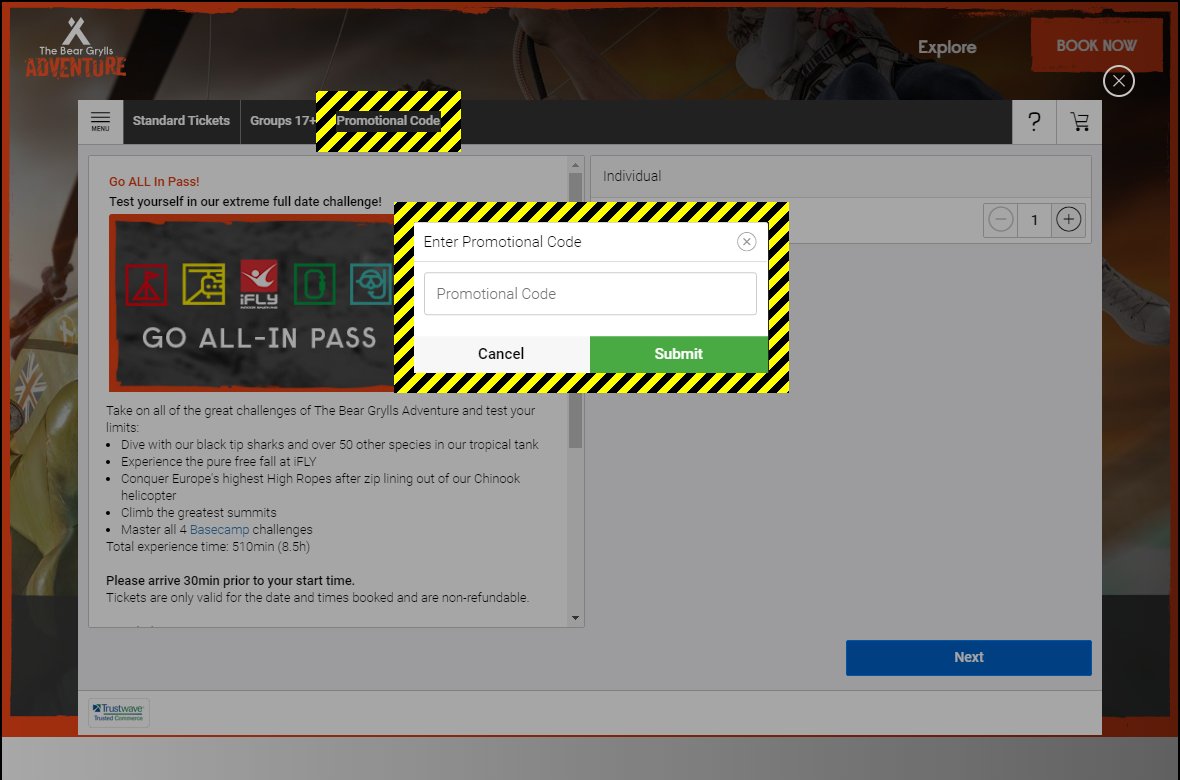
Task: Click the "Total experience time: 510min" text
Action: pyautogui.click(x=208, y=547)
